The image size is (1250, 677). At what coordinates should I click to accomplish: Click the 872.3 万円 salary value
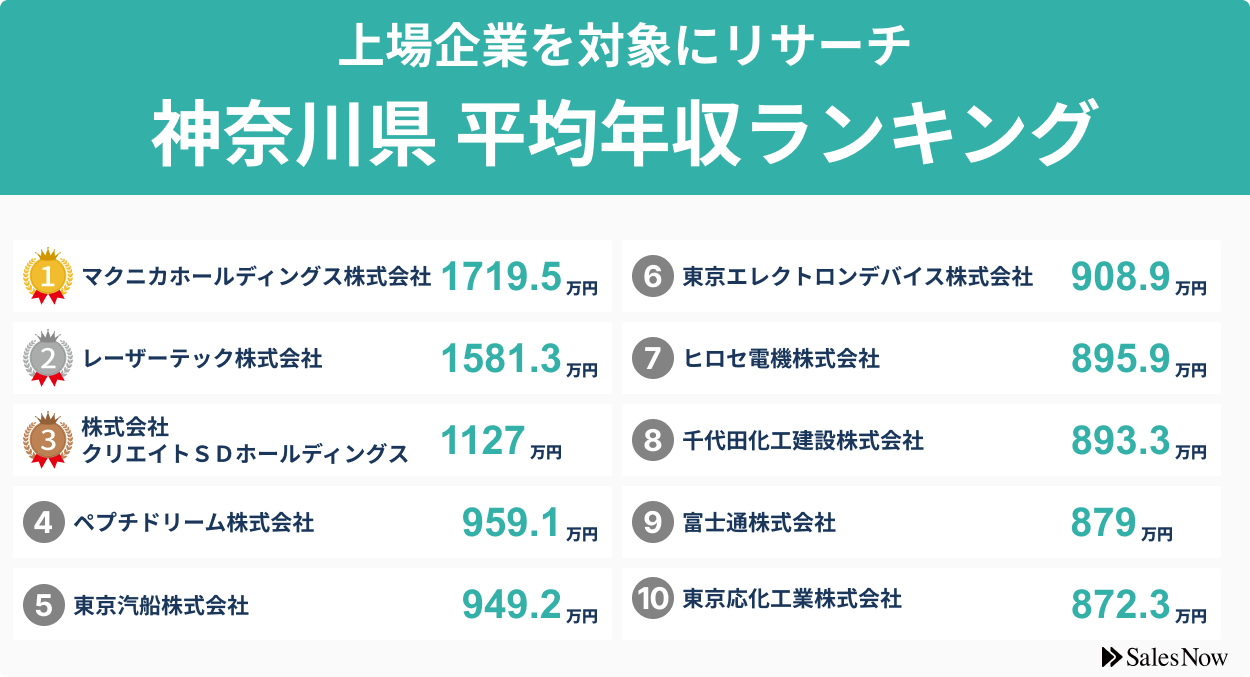(x=1138, y=605)
